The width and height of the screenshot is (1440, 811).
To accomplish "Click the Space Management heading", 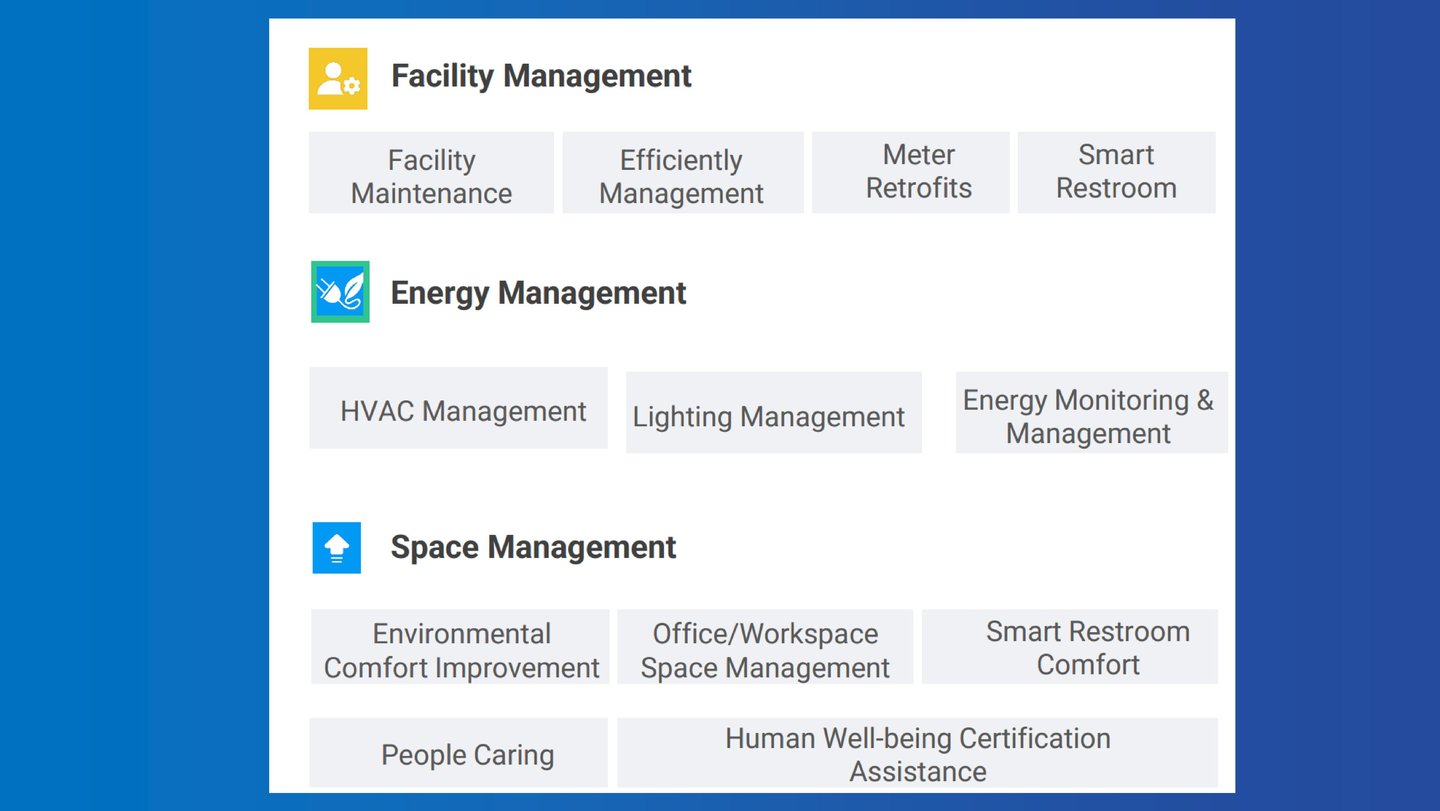I will (x=533, y=547).
